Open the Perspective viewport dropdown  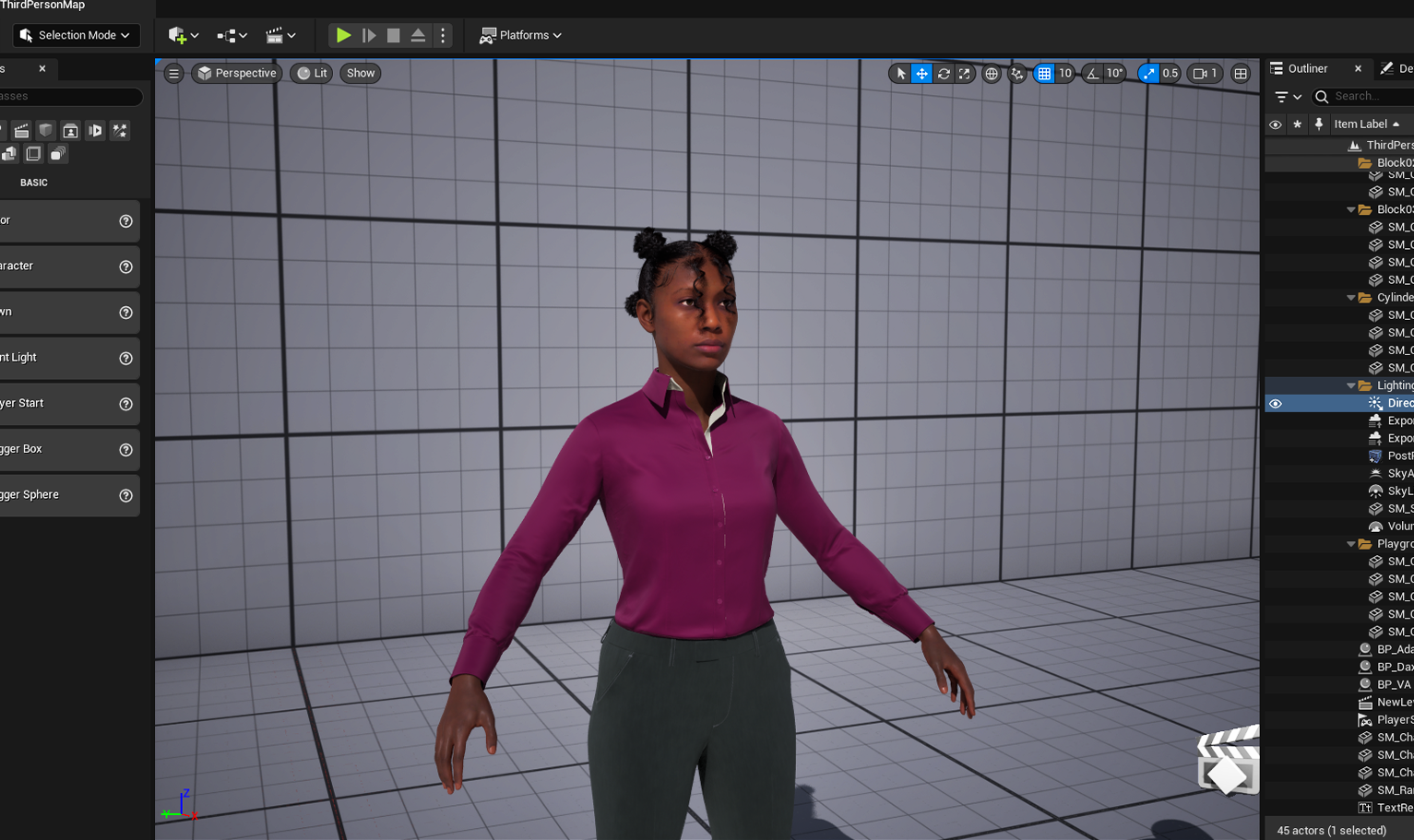tap(236, 73)
